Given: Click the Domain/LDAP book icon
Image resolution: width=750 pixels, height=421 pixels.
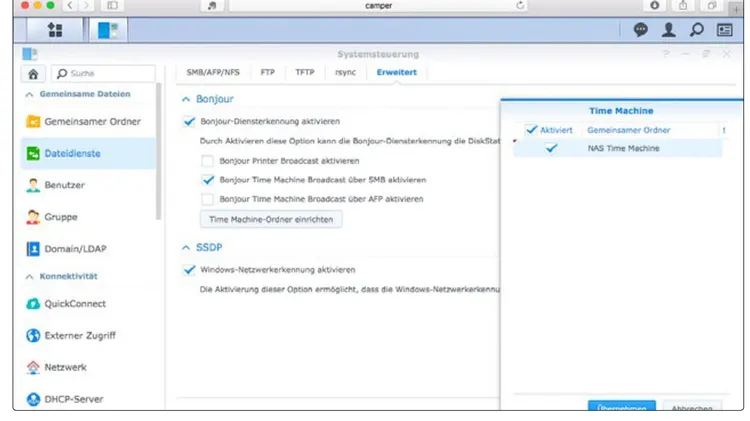Looking at the screenshot, I should click(x=33, y=249).
